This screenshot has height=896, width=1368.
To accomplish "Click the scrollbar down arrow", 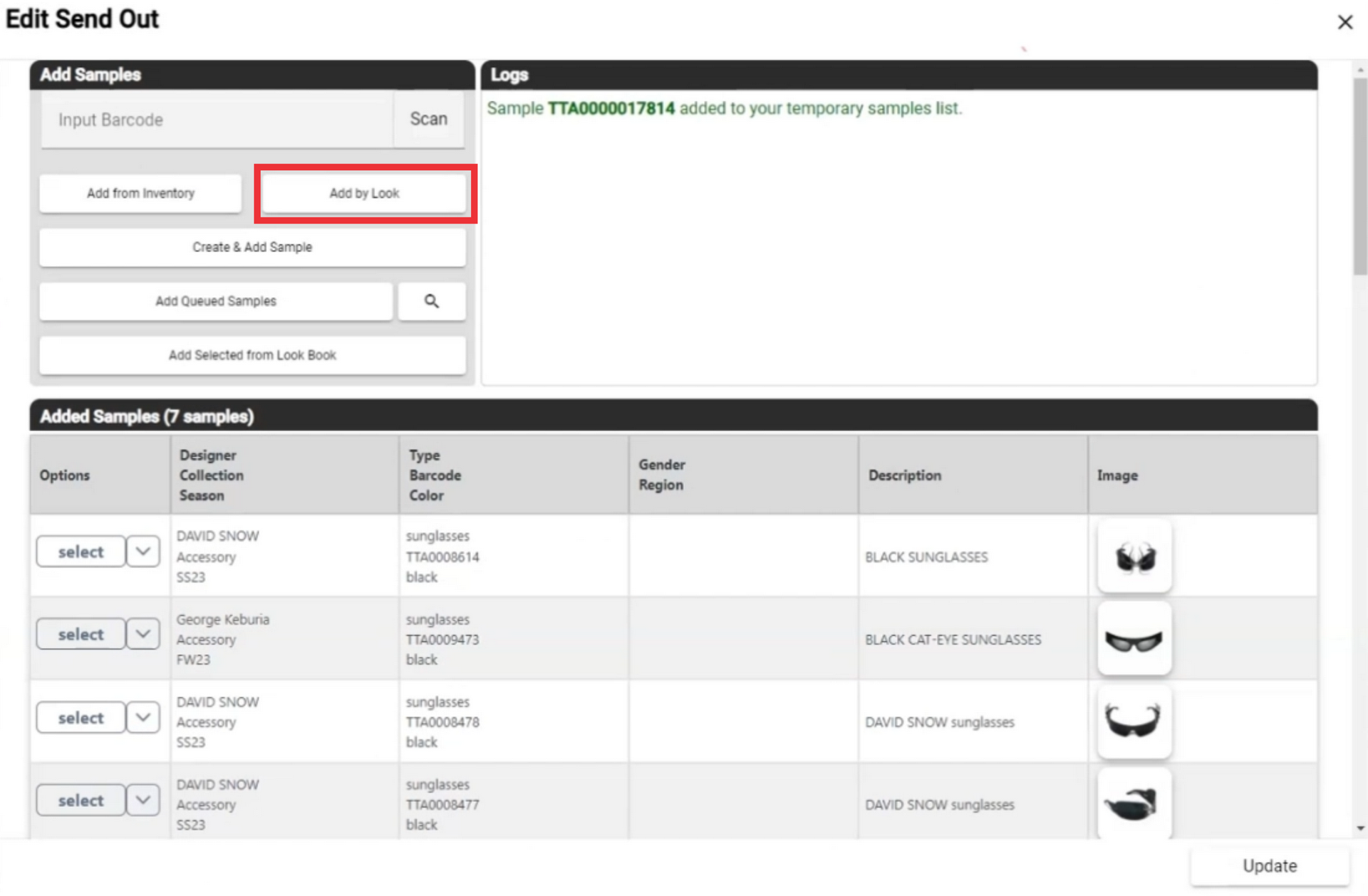I will pos(1360,828).
